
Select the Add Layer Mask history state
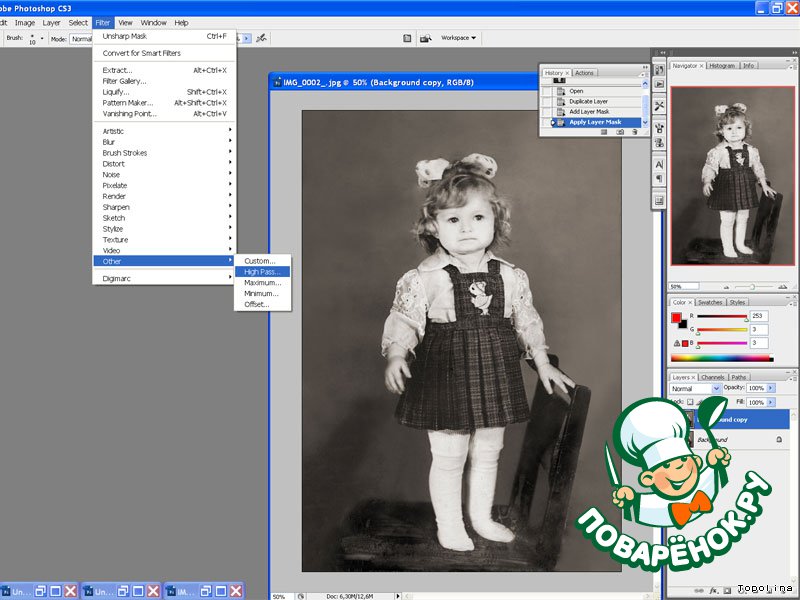click(590, 112)
